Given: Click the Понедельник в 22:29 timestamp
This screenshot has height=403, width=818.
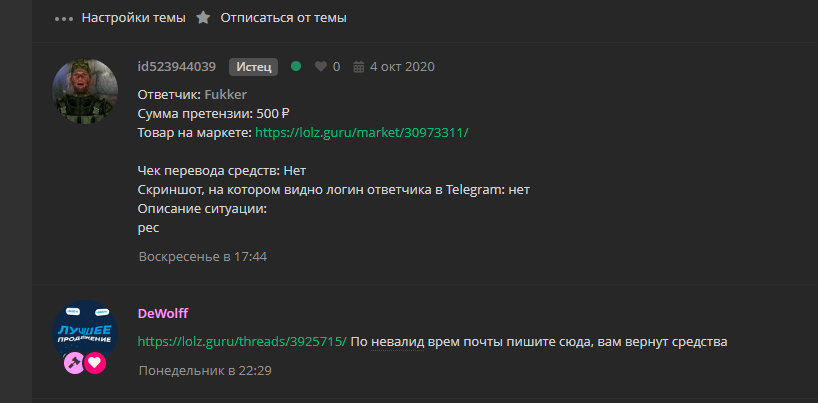Looking at the screenshot, I should coord(205,371).
